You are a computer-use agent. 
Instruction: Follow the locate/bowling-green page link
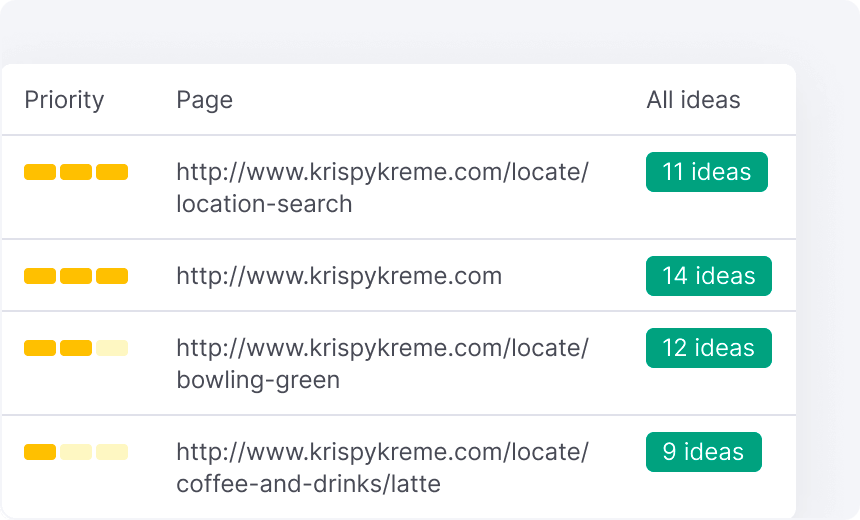tap(382, 364)
